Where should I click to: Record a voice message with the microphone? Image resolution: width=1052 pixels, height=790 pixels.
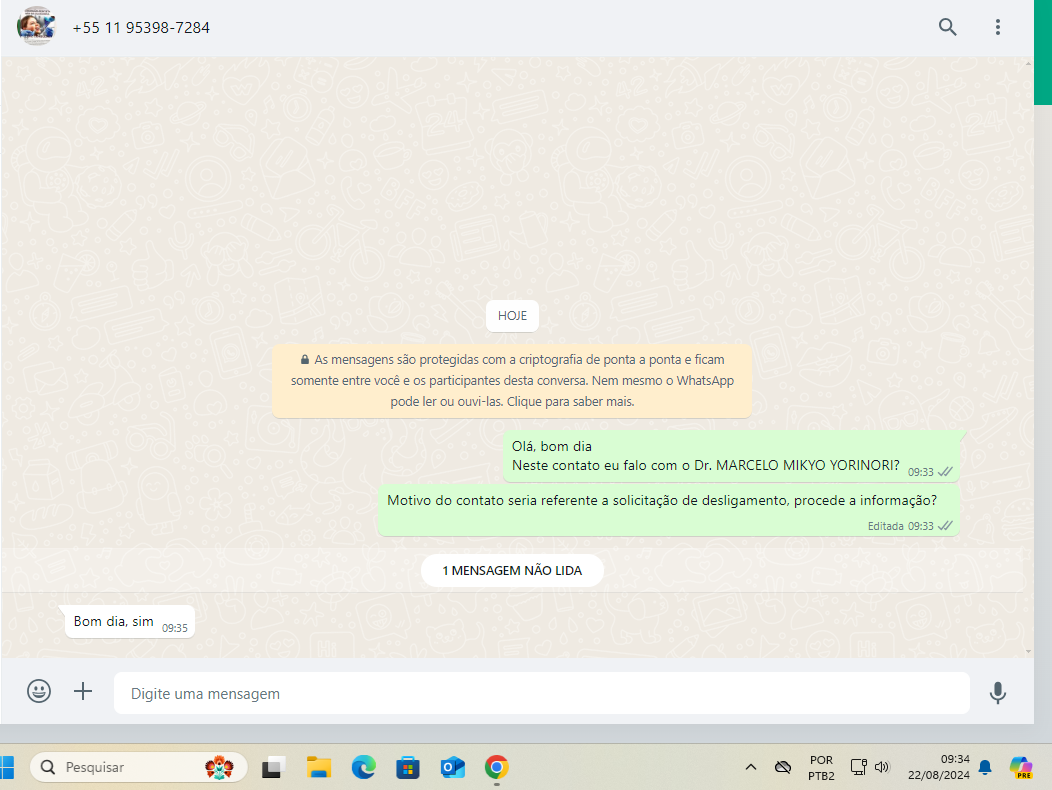[998, 692]
